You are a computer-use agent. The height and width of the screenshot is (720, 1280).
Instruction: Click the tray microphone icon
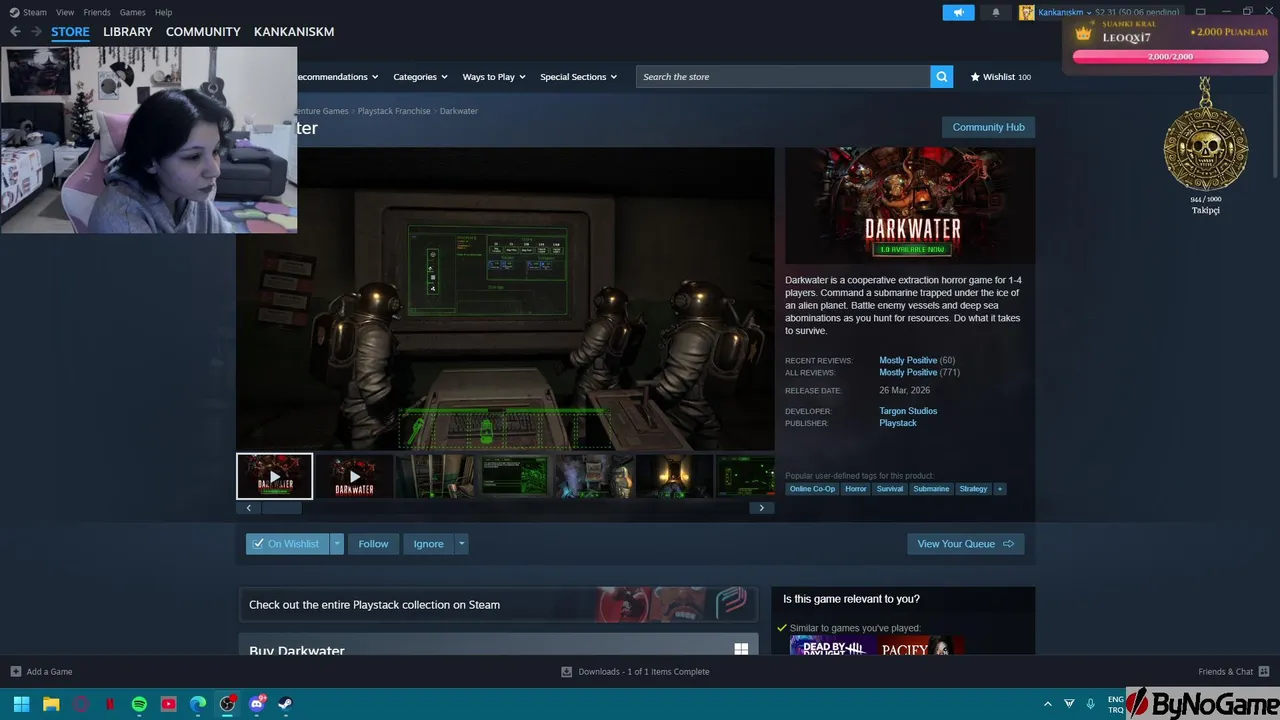1091,704
